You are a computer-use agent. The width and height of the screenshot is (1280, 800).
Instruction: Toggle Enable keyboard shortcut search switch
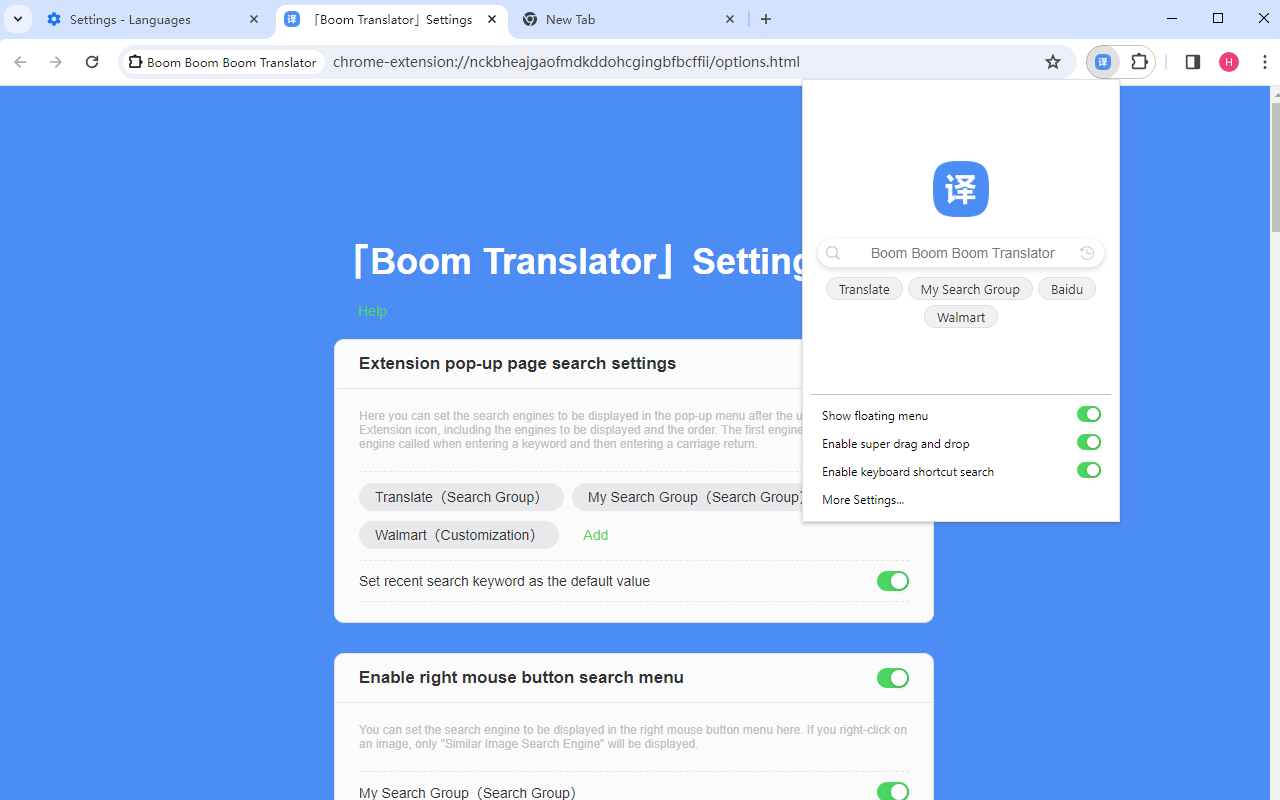click(1089, 470)
